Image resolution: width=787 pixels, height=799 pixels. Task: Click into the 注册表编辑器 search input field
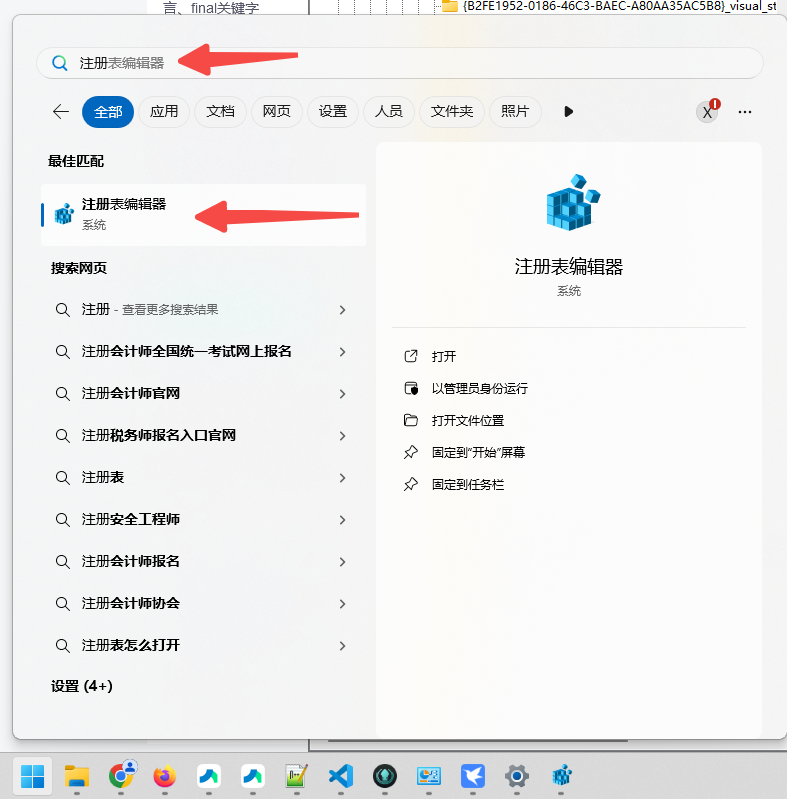tap(400, 63)
